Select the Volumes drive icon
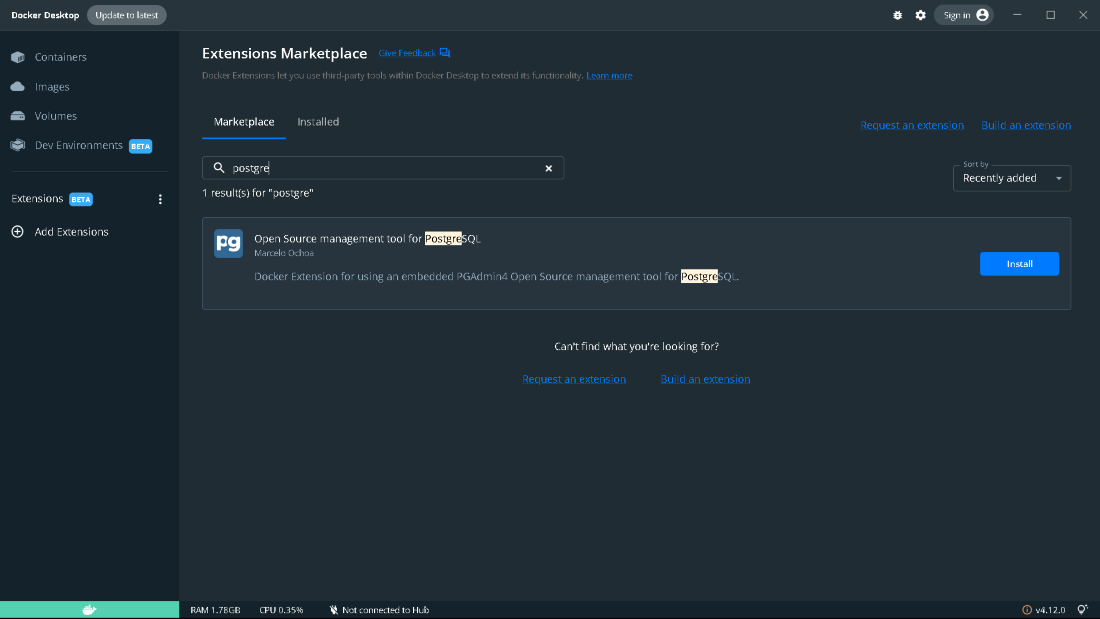 [18, 116]
